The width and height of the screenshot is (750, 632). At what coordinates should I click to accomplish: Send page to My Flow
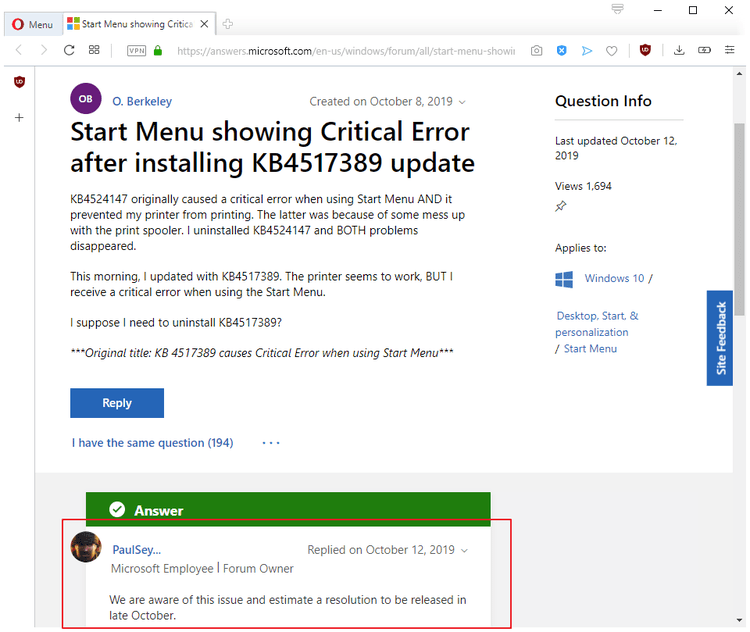[x=587, y=51]
